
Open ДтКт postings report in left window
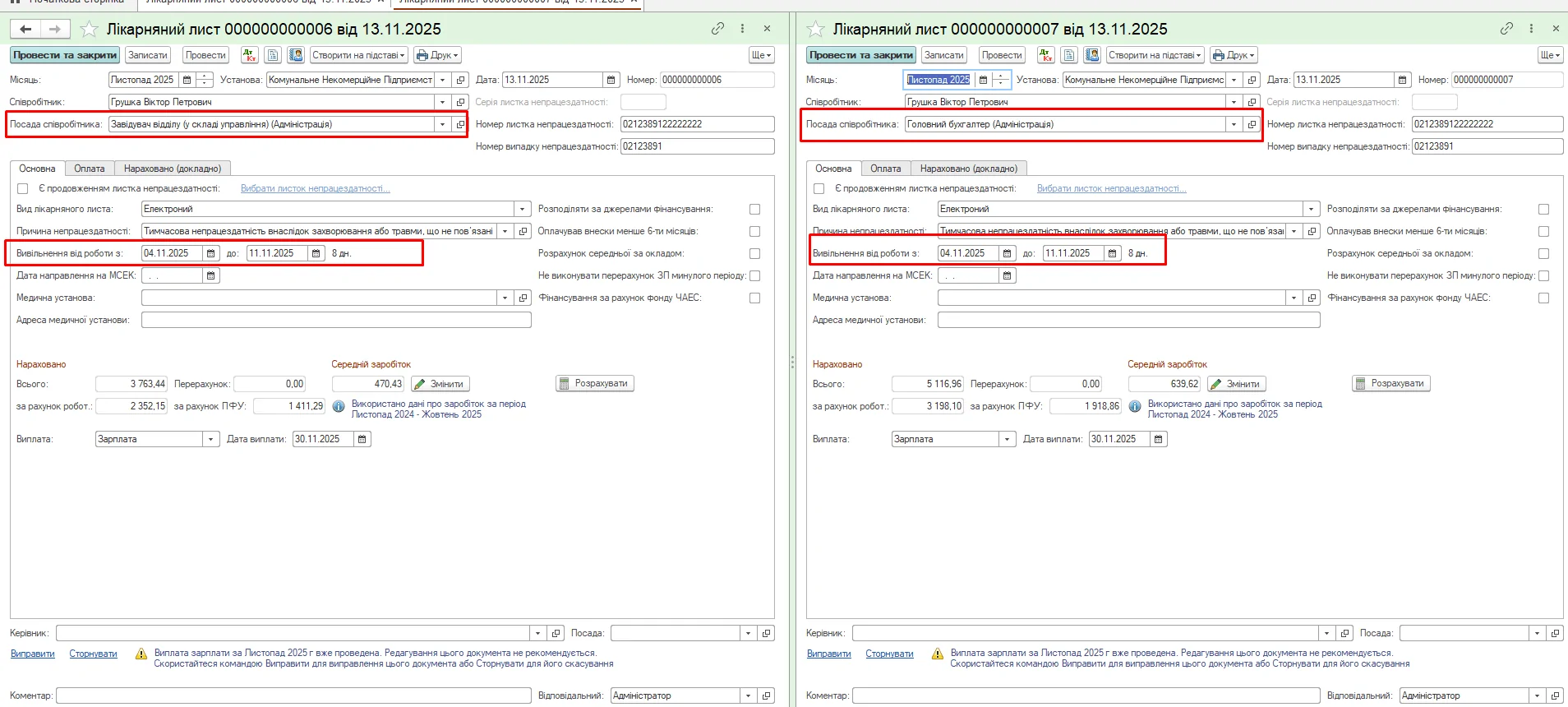(x=250, y=55)
